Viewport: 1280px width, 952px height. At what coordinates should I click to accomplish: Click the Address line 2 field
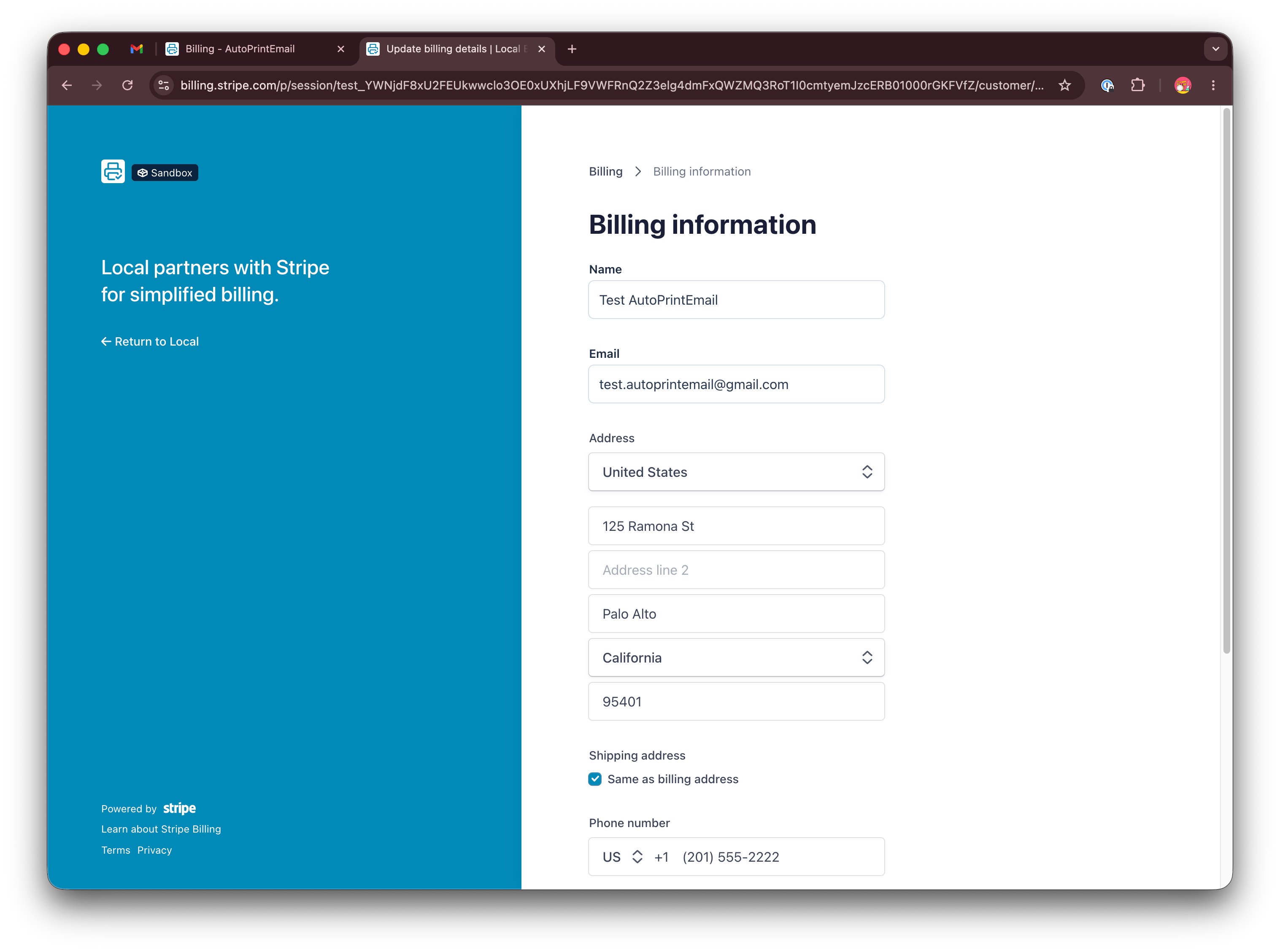point(736,569)
